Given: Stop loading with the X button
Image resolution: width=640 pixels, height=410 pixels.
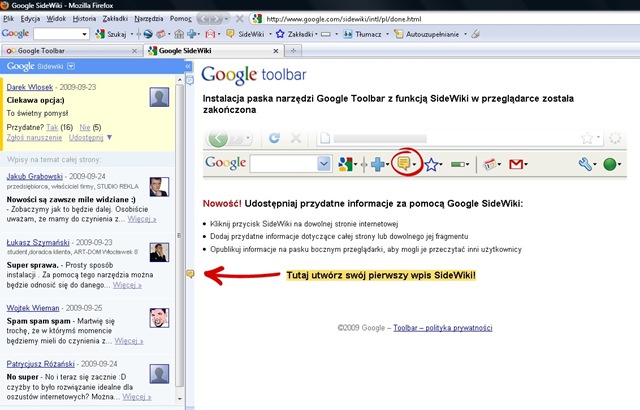Looking at the screenshot, I should (240, 19).
